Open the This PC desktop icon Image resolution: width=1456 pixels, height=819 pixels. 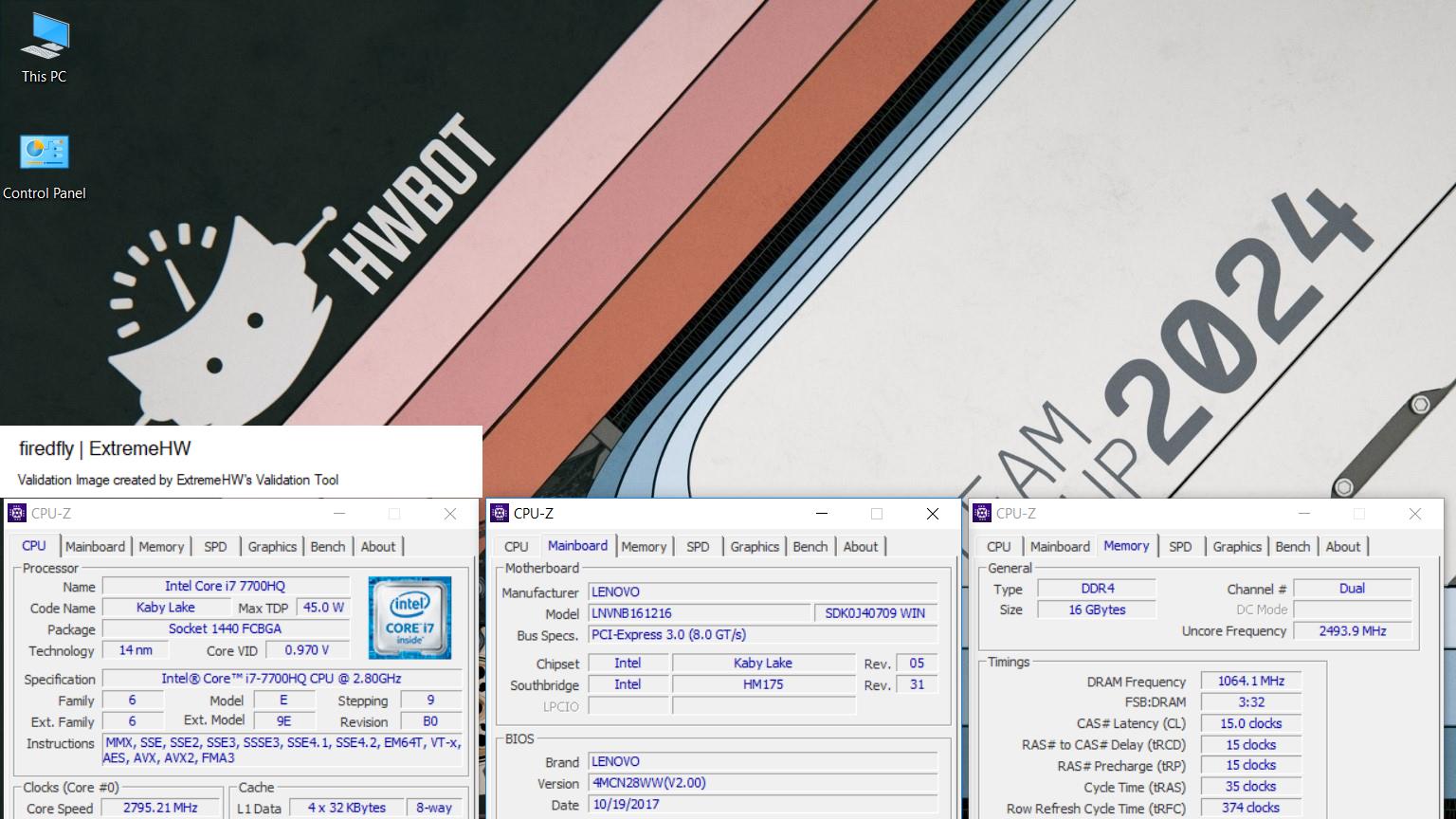click(45, 49)
